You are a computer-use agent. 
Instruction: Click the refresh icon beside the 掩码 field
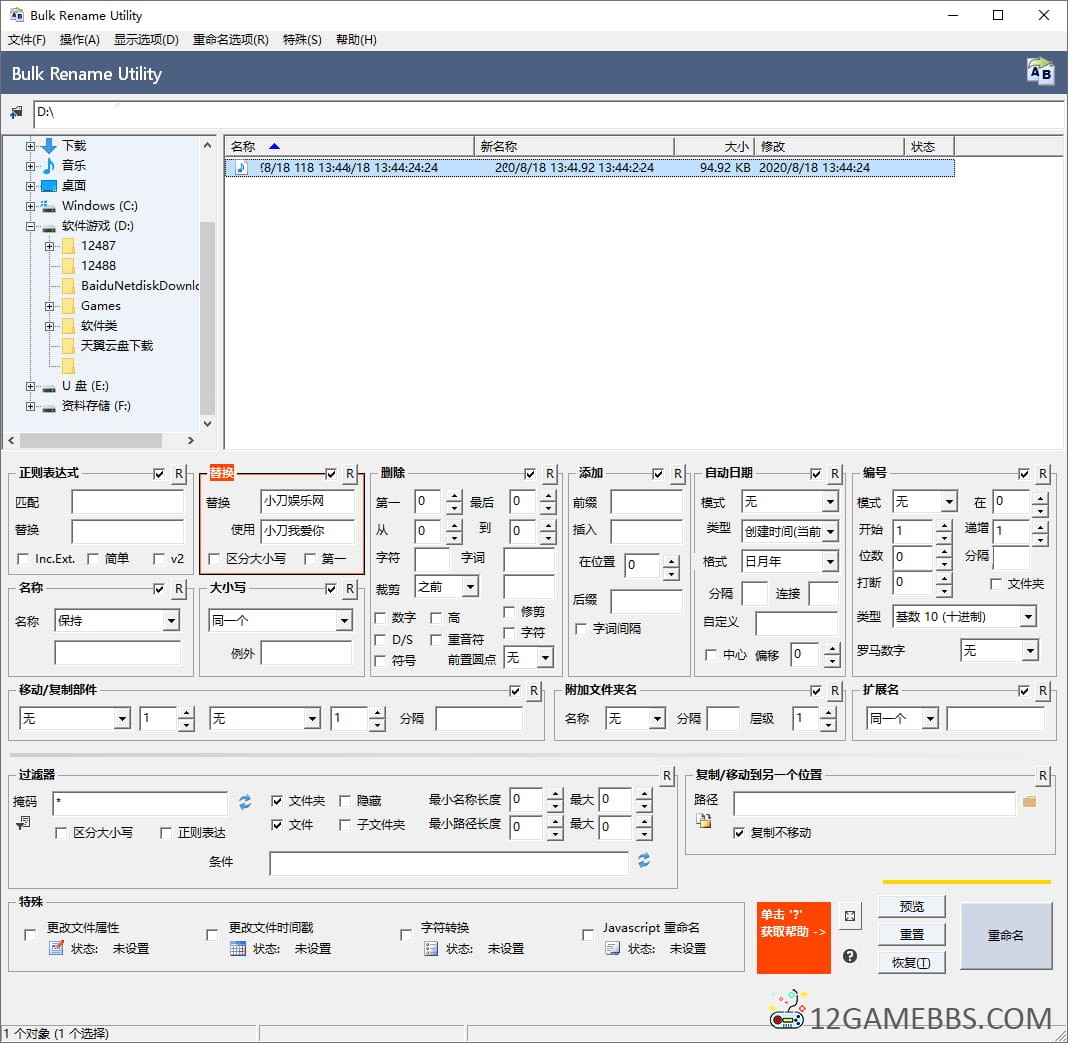click(245, 802)
